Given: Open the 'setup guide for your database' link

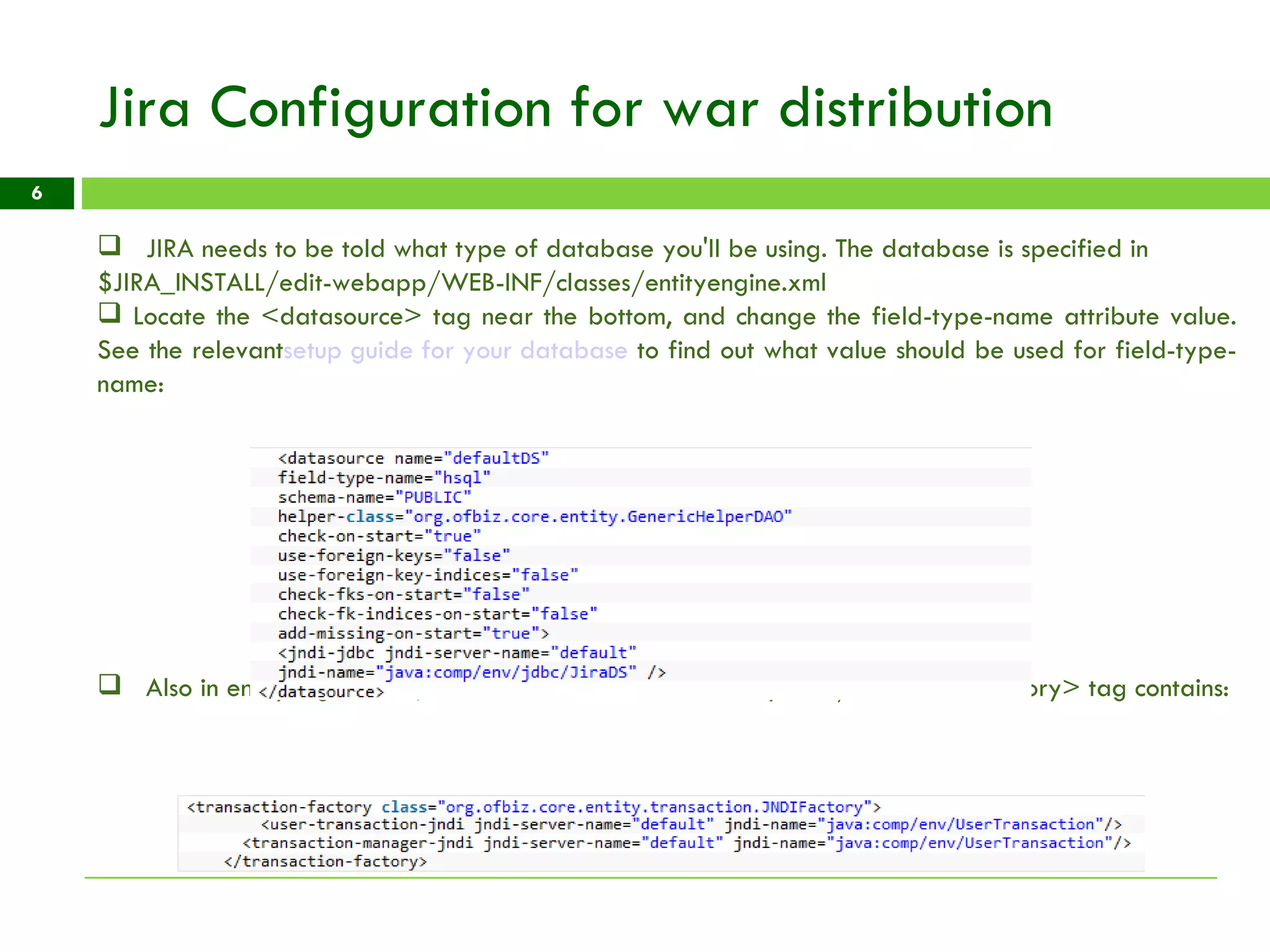Looking at the screenshot, I should coord(455,351).
